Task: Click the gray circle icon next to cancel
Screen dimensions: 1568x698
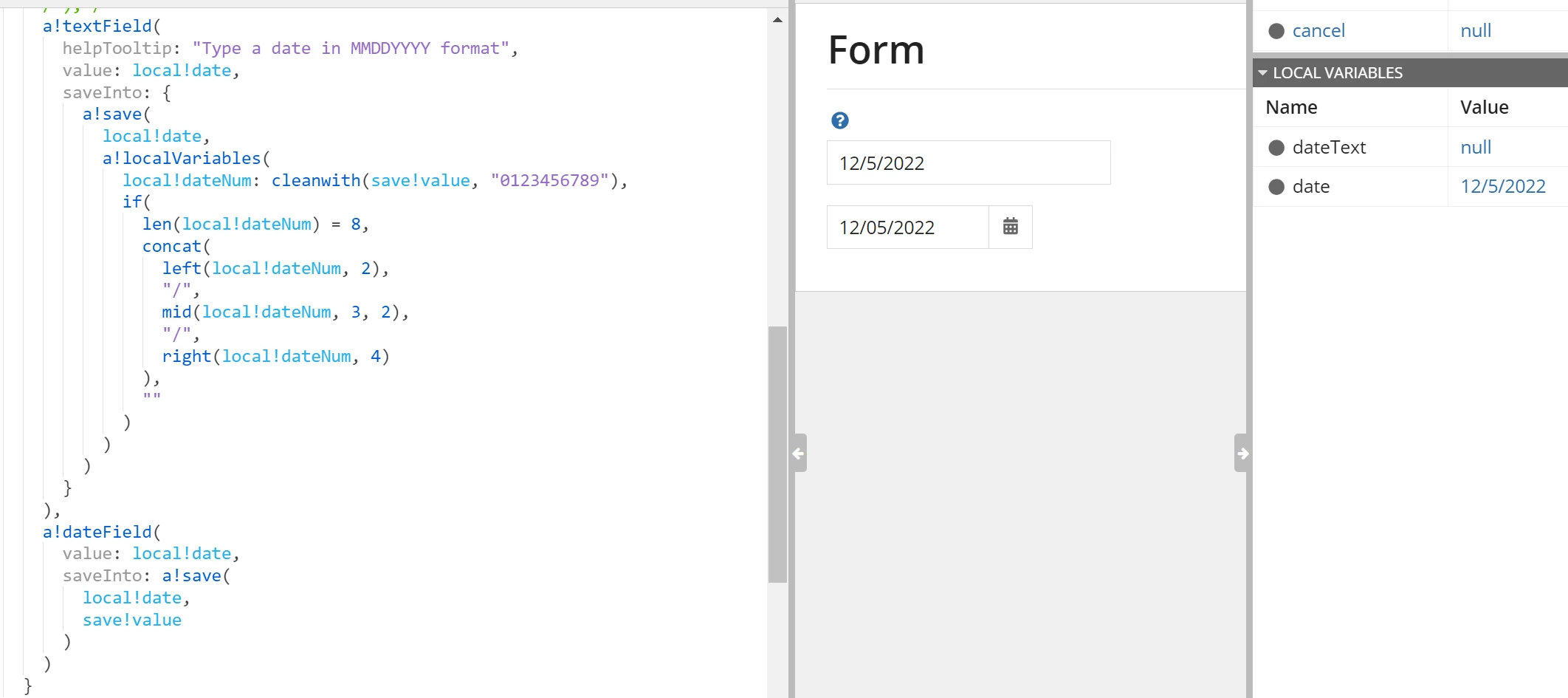Action: (1276, 31)
